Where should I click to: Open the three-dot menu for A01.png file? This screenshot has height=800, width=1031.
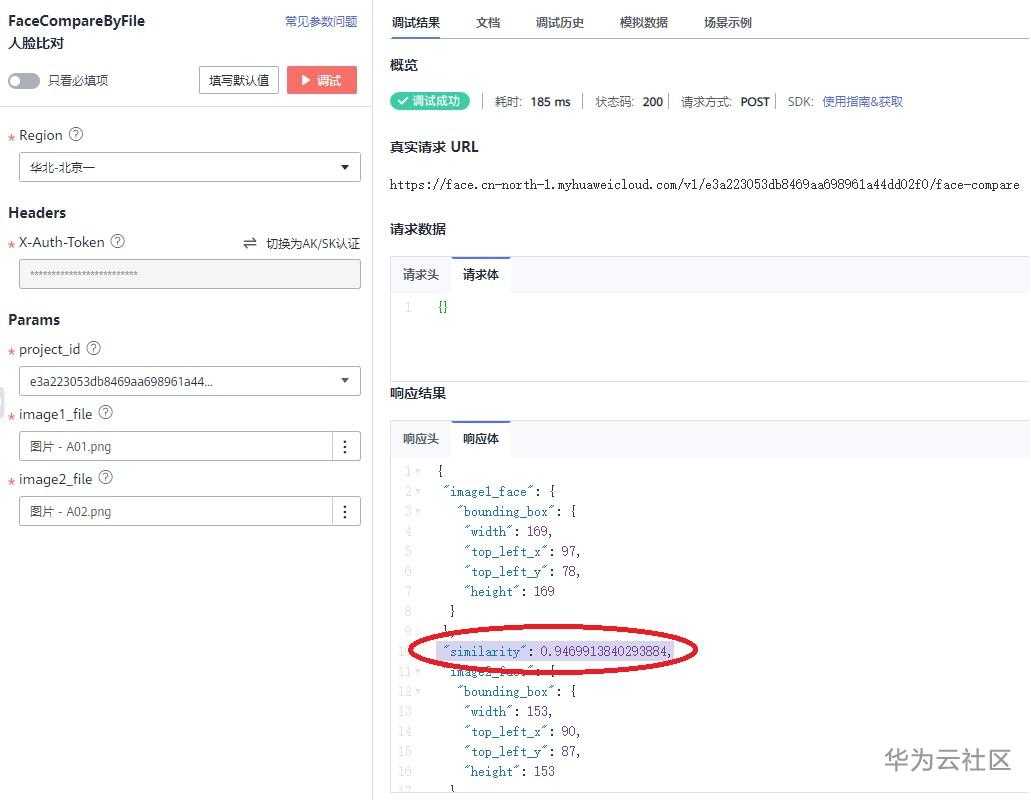click(x=345, y=446)
